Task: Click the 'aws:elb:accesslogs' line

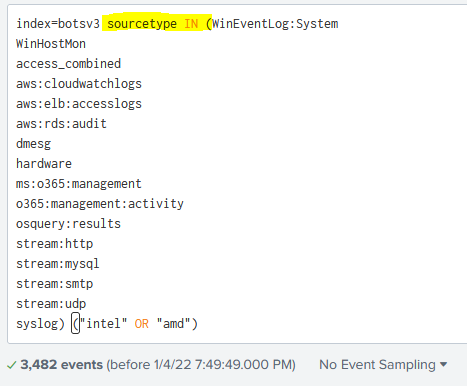Action: pos(79,104)
